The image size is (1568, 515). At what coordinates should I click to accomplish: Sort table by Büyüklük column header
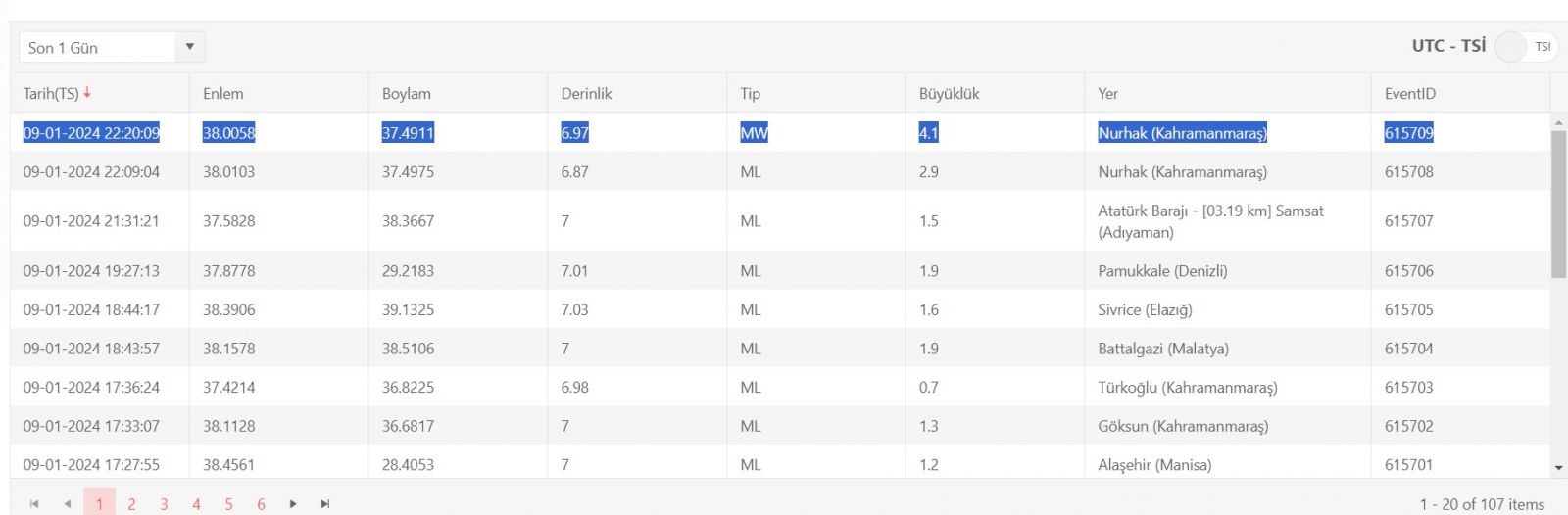(949, 94)
